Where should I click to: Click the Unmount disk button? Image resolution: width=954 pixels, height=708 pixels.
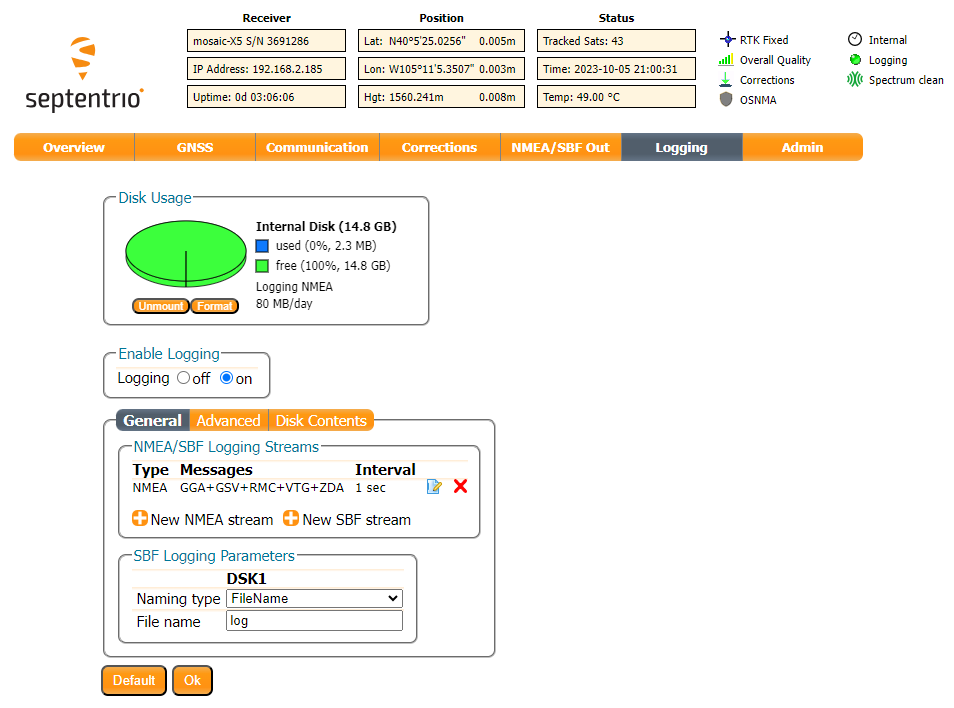coord(161,306)
